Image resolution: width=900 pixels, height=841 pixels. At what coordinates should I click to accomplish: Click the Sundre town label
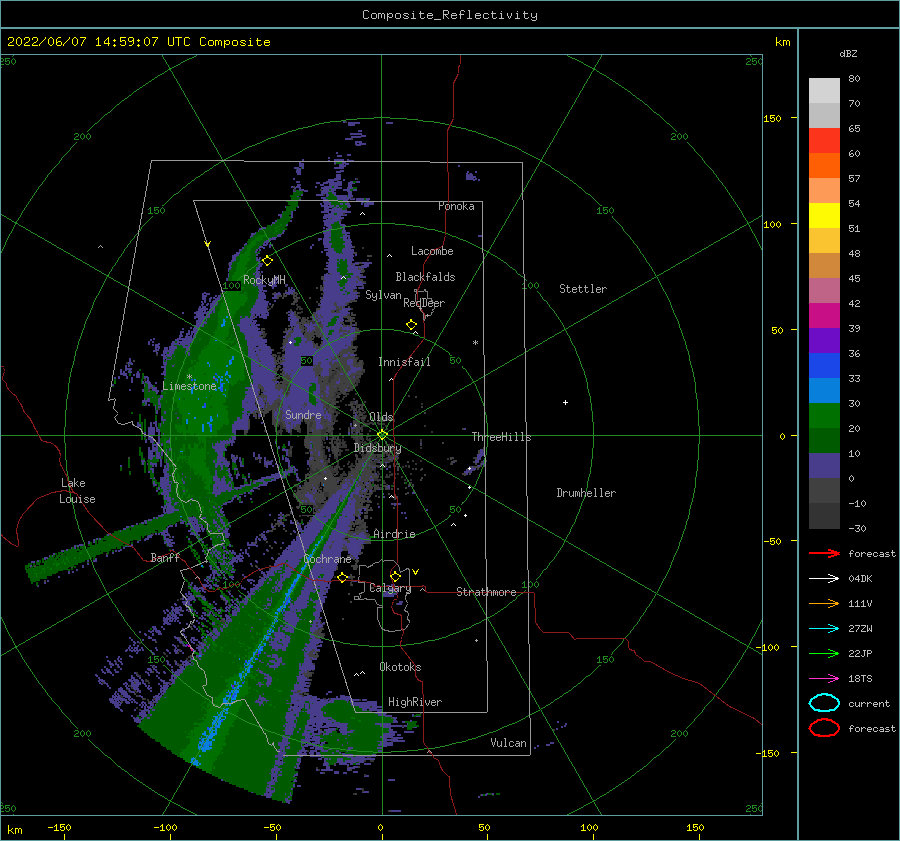coord(303,414)
